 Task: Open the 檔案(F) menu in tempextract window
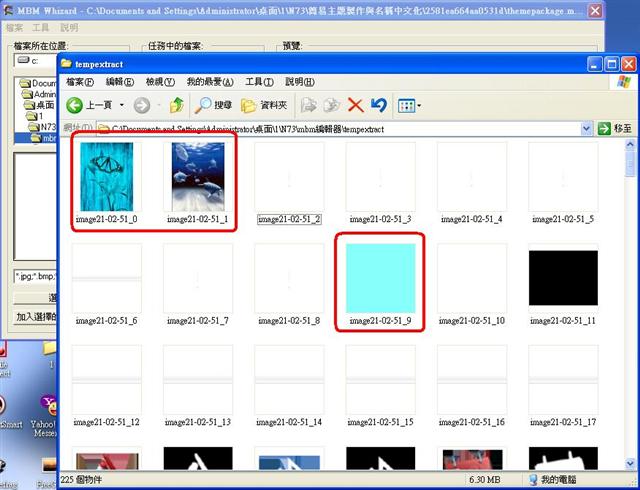click(x=80, y=82)
